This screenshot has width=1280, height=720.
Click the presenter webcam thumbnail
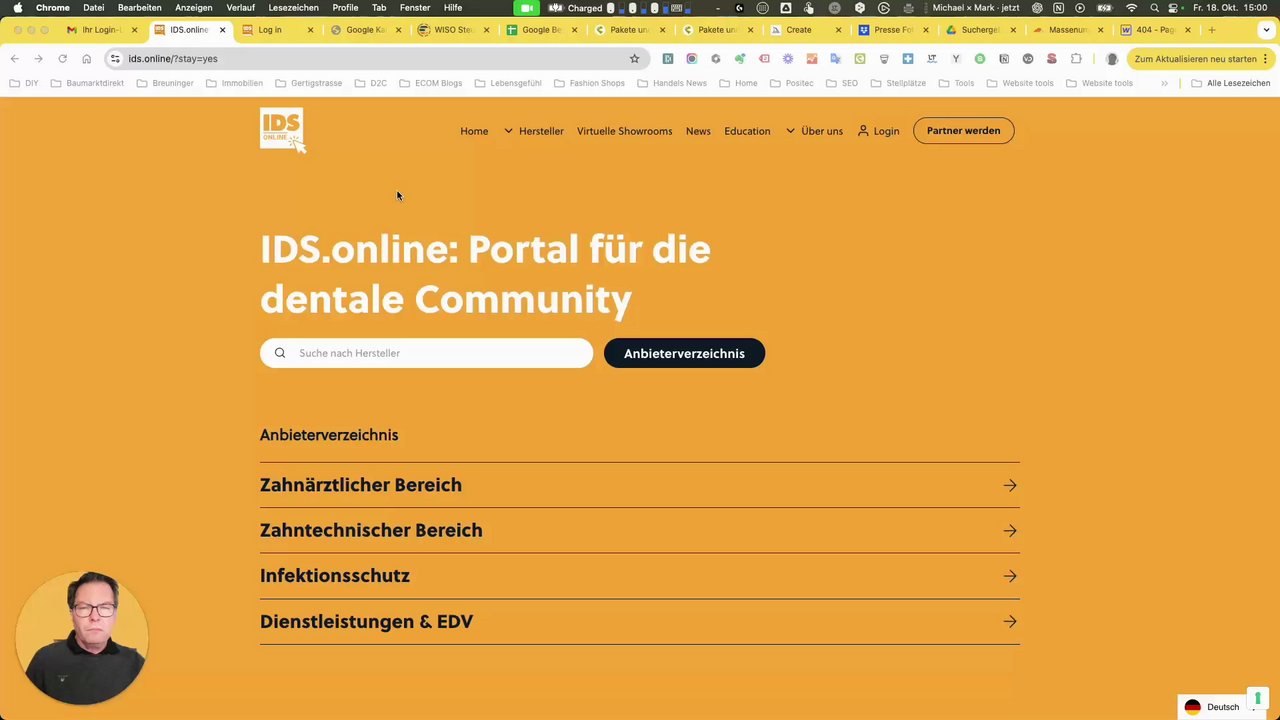pyautogui.click(x=82, y=638)
